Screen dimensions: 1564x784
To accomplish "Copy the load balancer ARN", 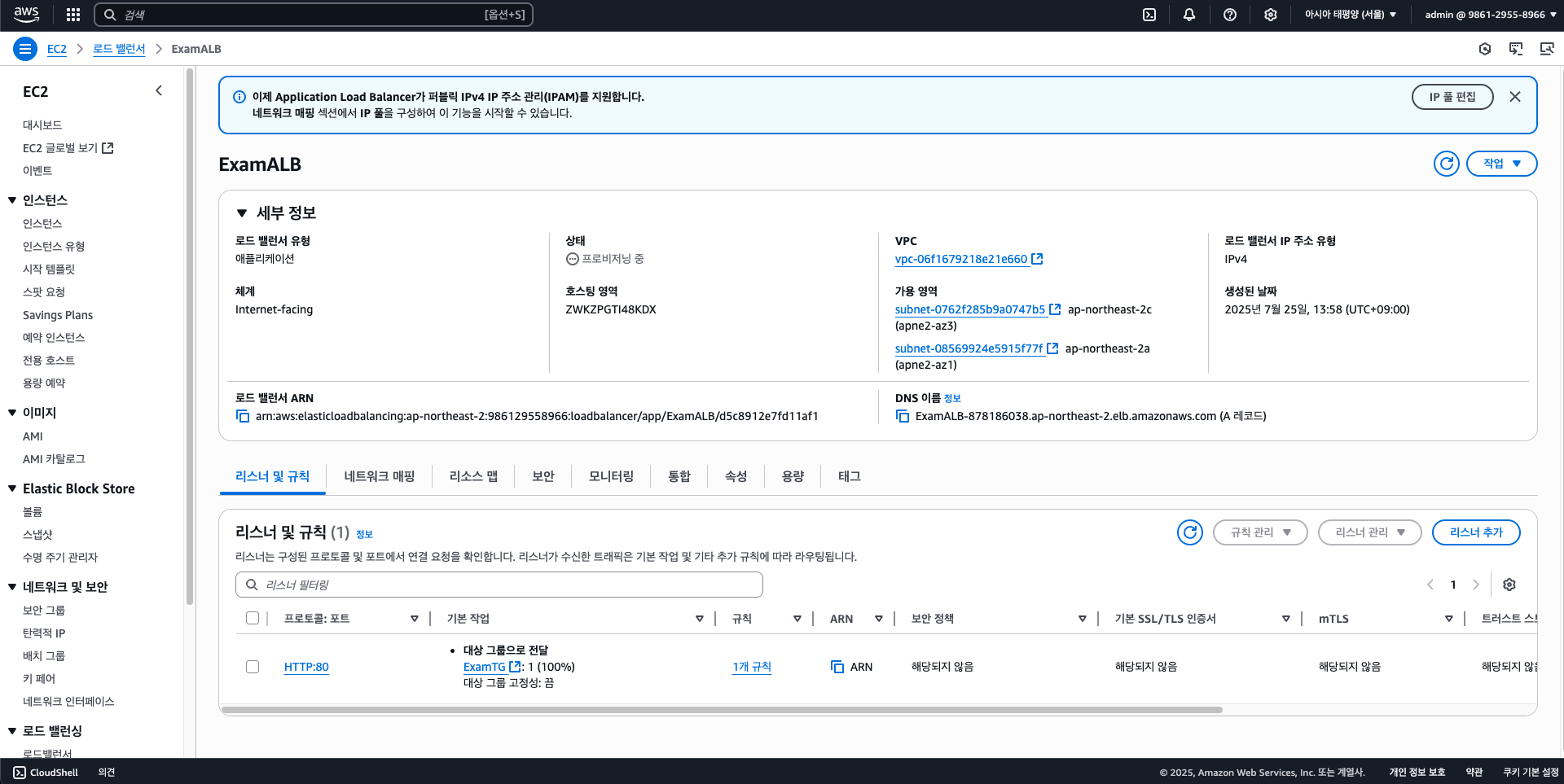I will click(x=243, y=416).
